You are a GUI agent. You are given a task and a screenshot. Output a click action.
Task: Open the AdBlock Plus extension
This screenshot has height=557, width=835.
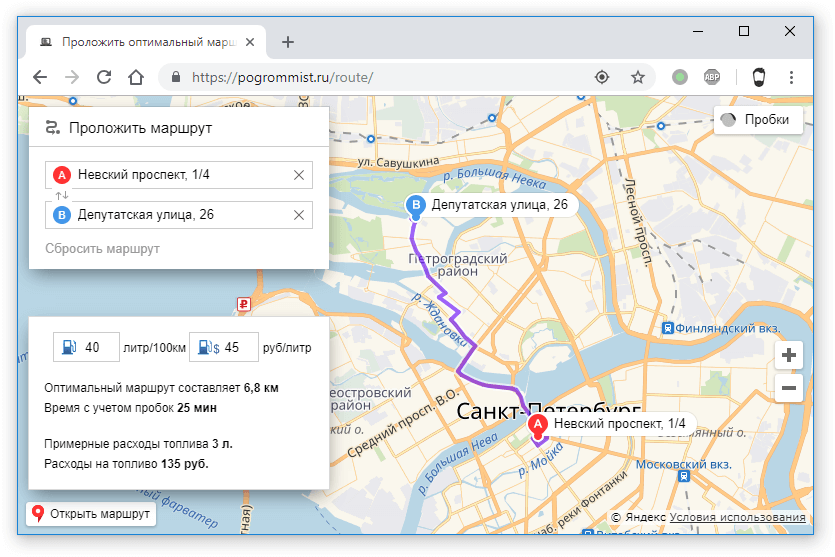(712, 77)
